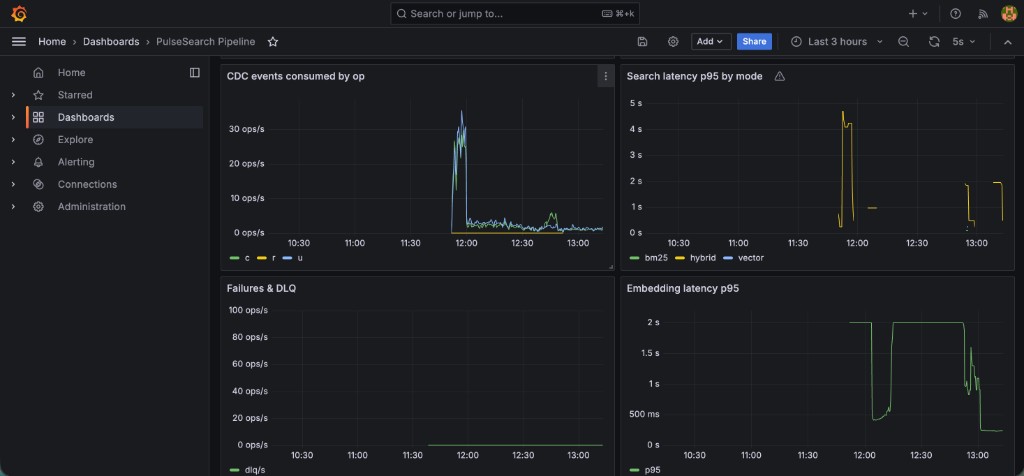Click Search latency p95 by mode title
Viewport: 1024px width, 476px height.
tap(694, 76)
